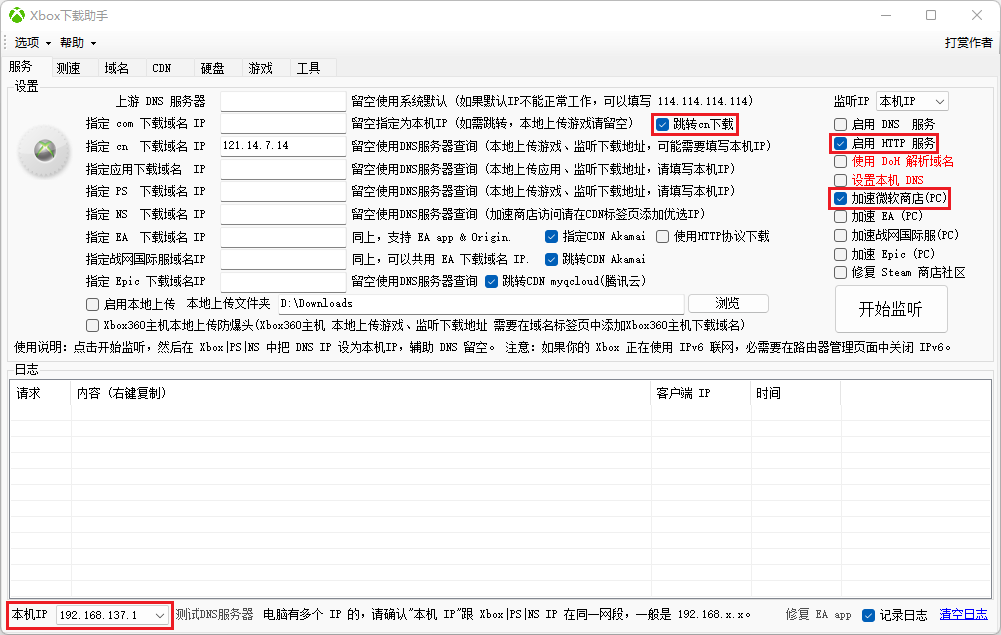This screenshot has width=1001, height=635.
Task: Click the 上游 DNS 服务器 input field
Action: tap(283, 101)
